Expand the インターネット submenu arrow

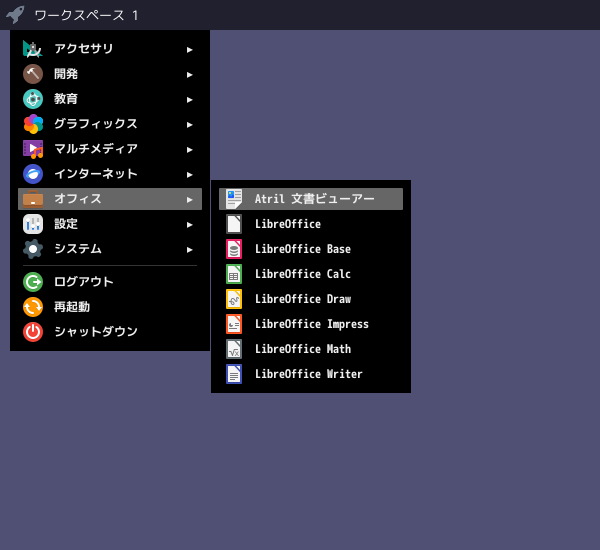[x=189, y=175]
